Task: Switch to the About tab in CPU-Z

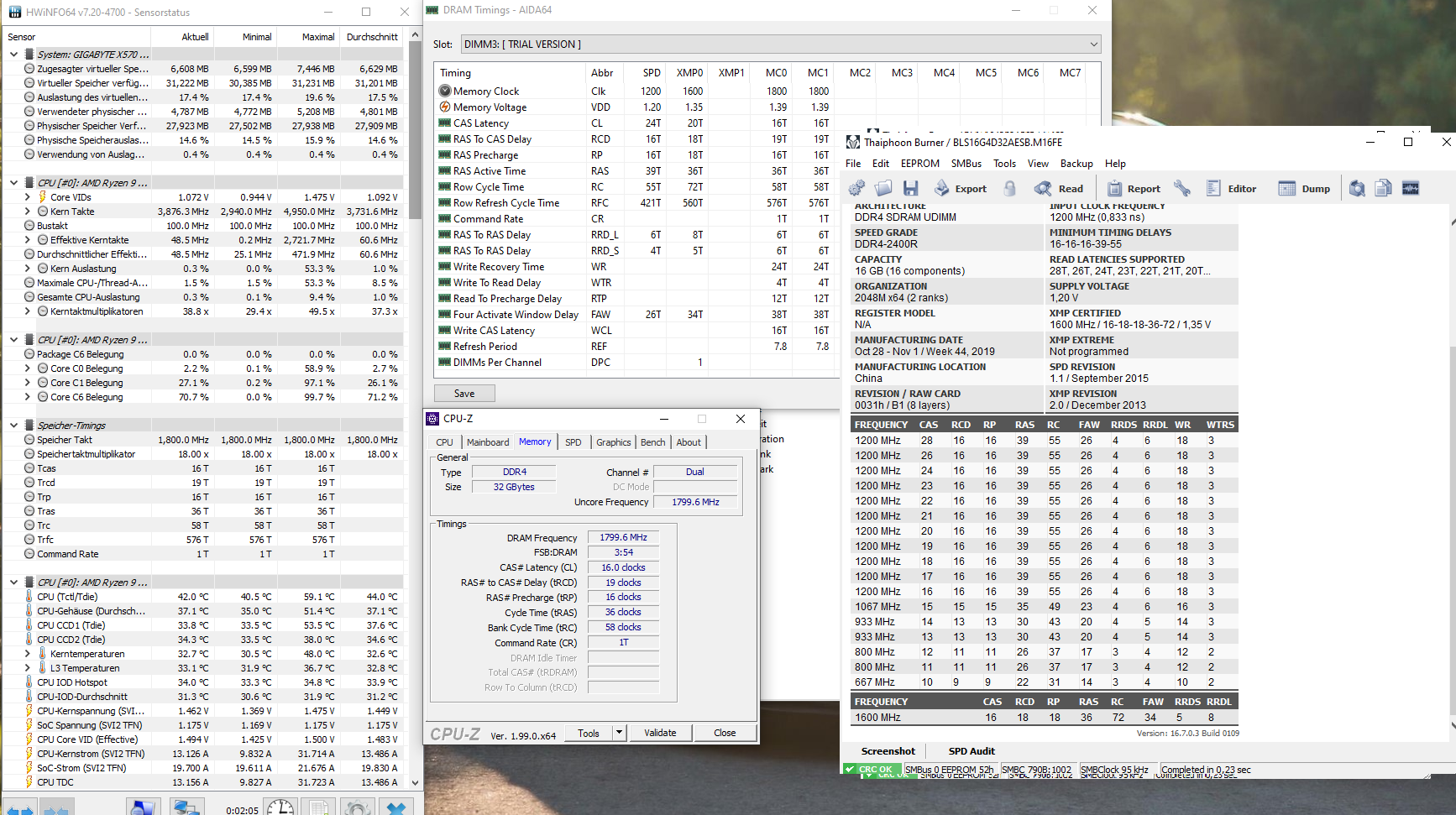Action: [689, 442]
